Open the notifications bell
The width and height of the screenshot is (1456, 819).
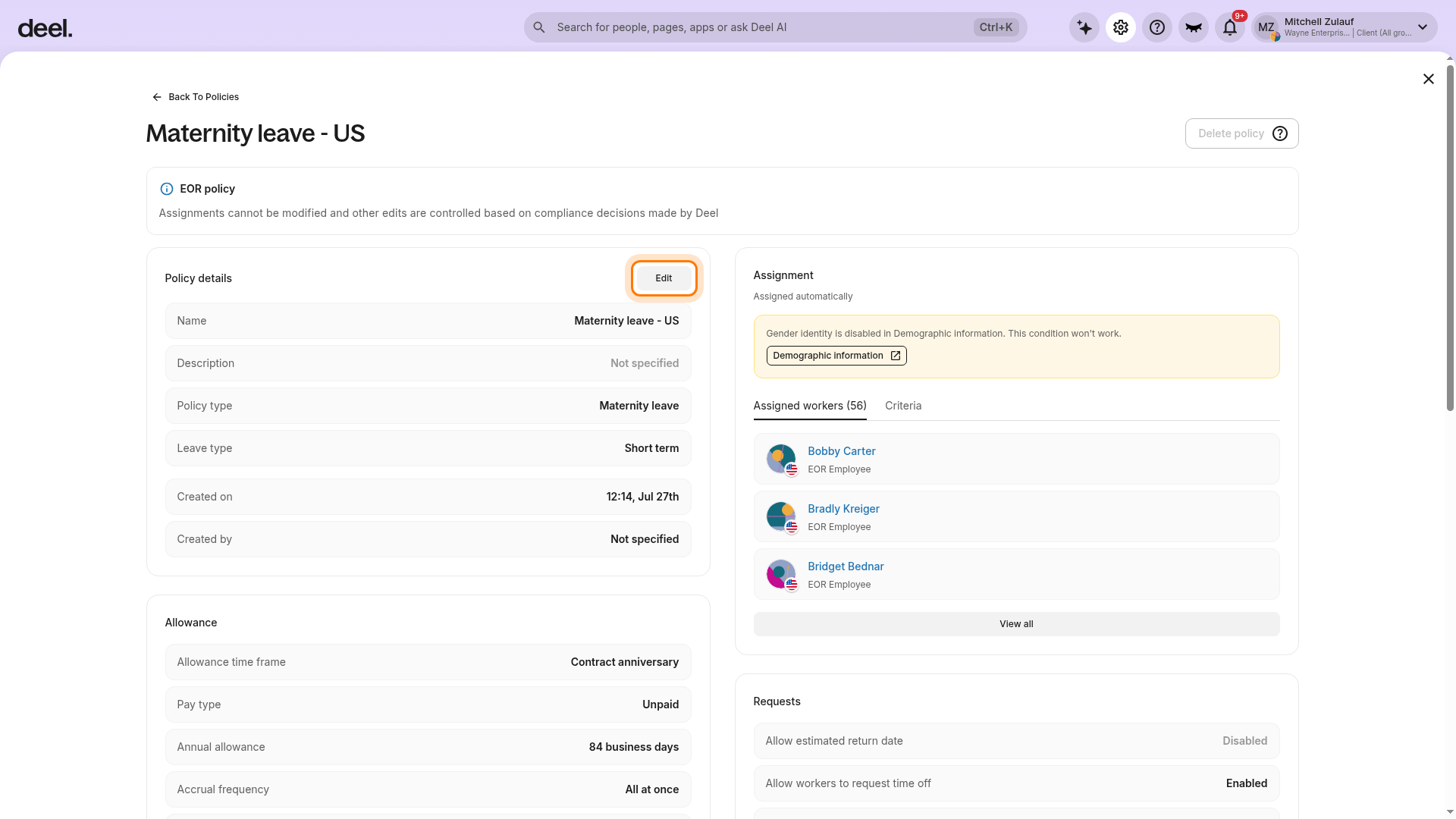pos(1230,28)
